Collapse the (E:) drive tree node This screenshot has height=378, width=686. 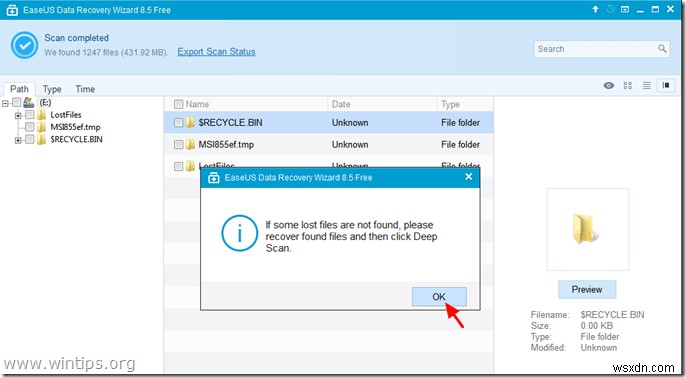pos(5,104)
